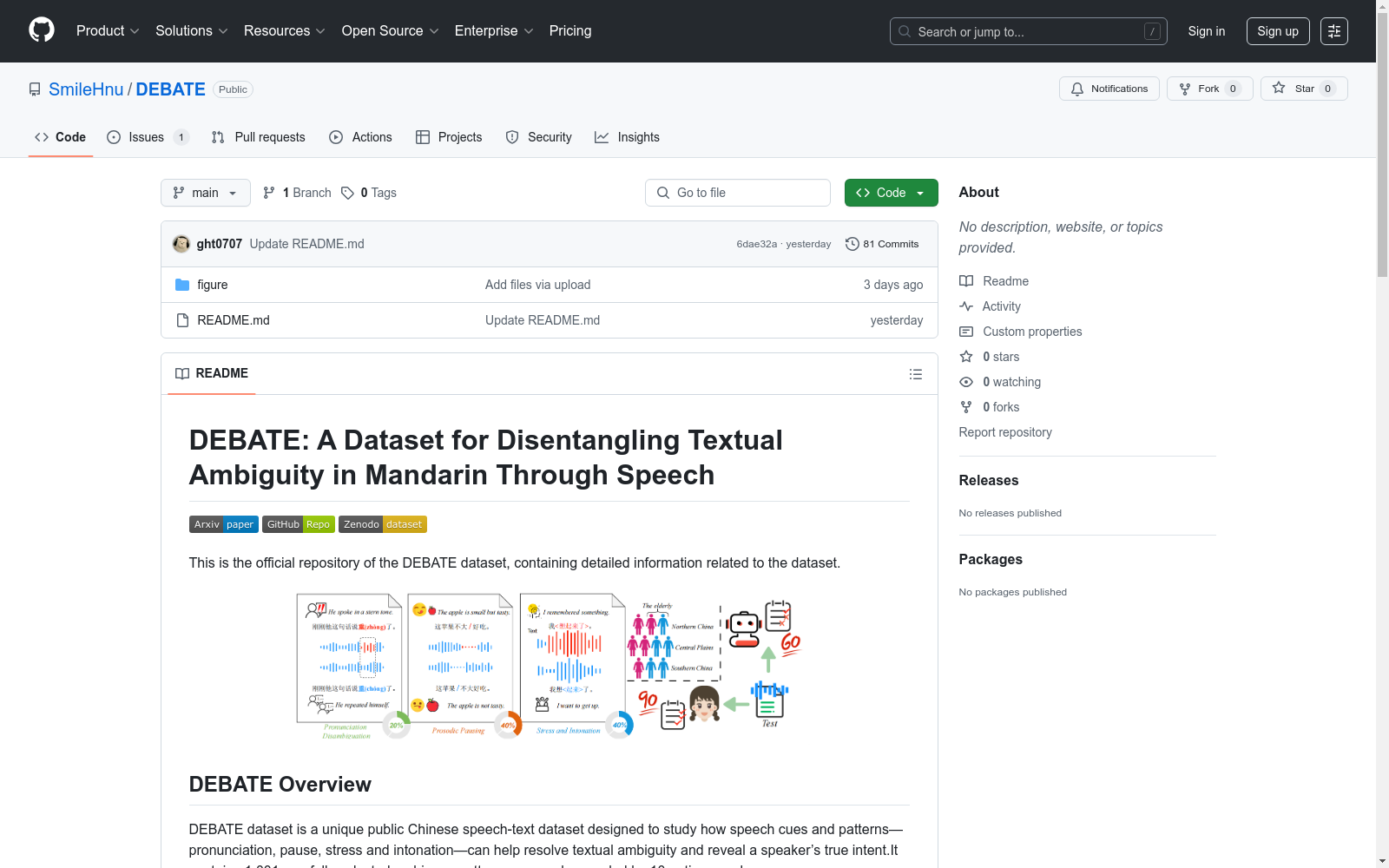The image size is (1389, 868).
Task: Expand the Enterprise menu
Action: [x=494, y=31]
